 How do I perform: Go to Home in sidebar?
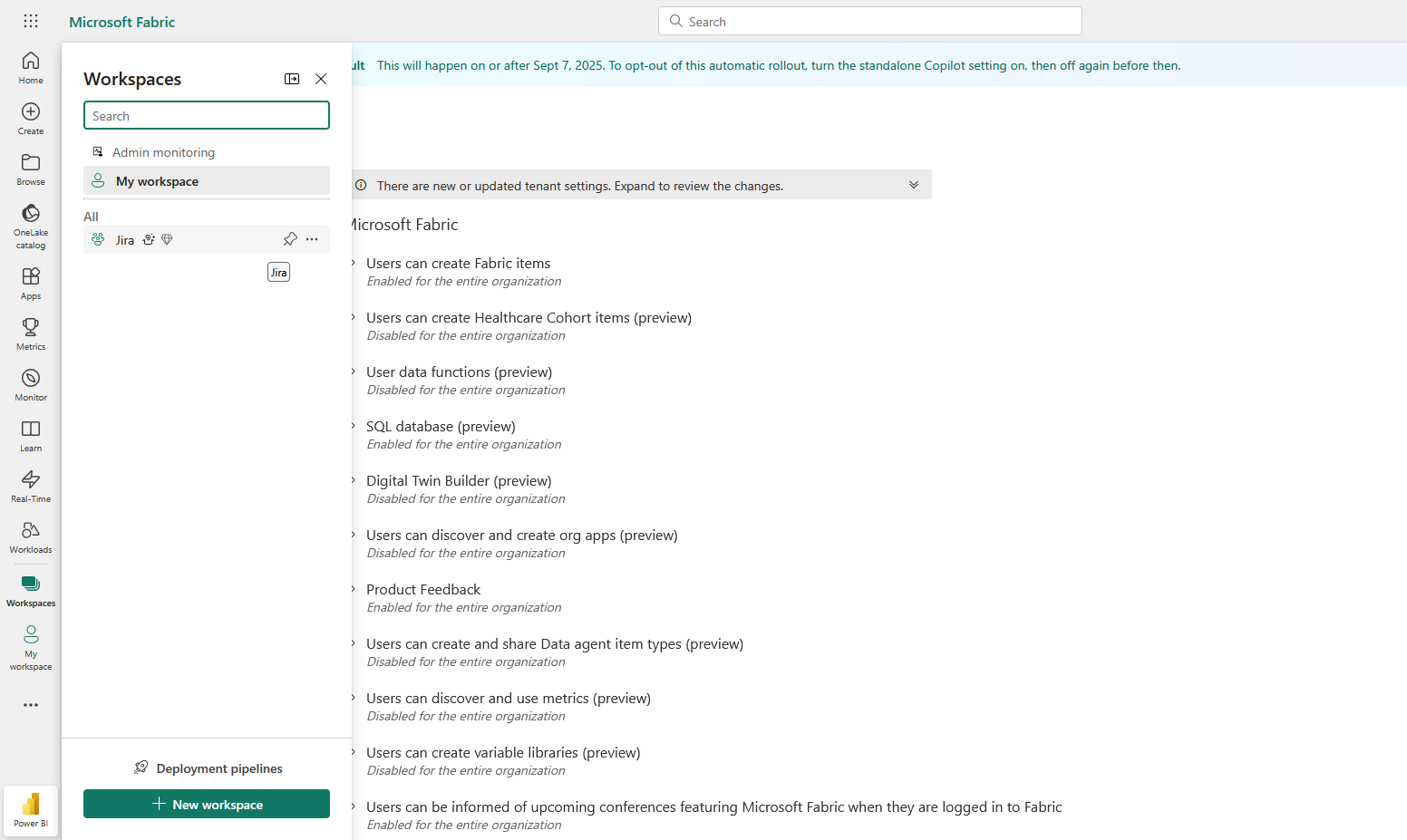[x=31, y=67]
